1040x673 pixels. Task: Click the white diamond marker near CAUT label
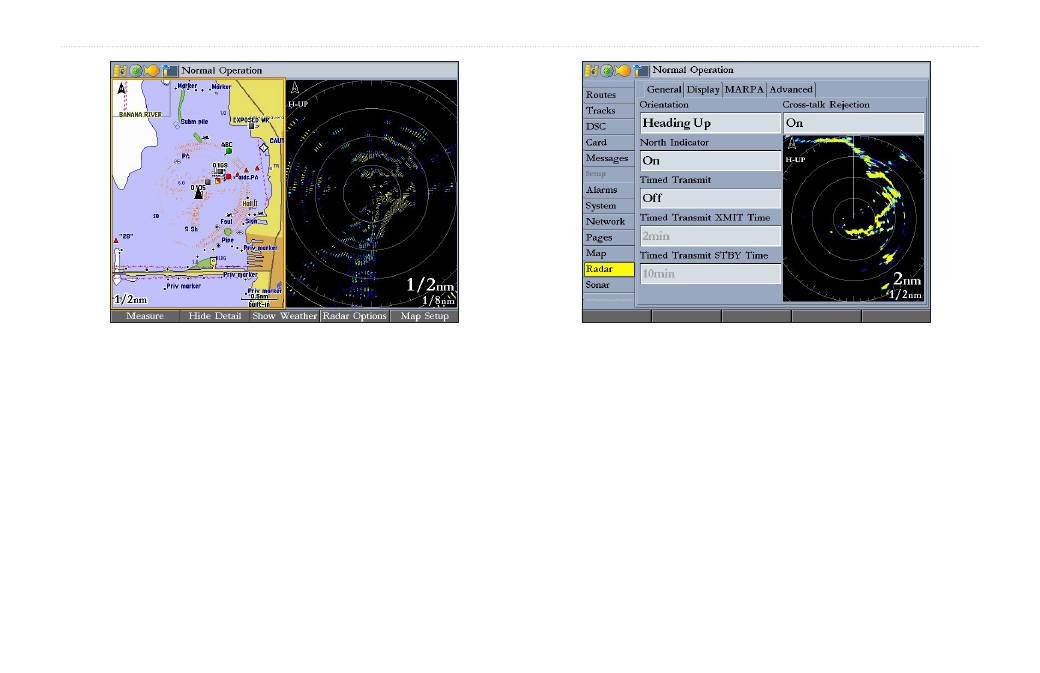click(264, 147)
